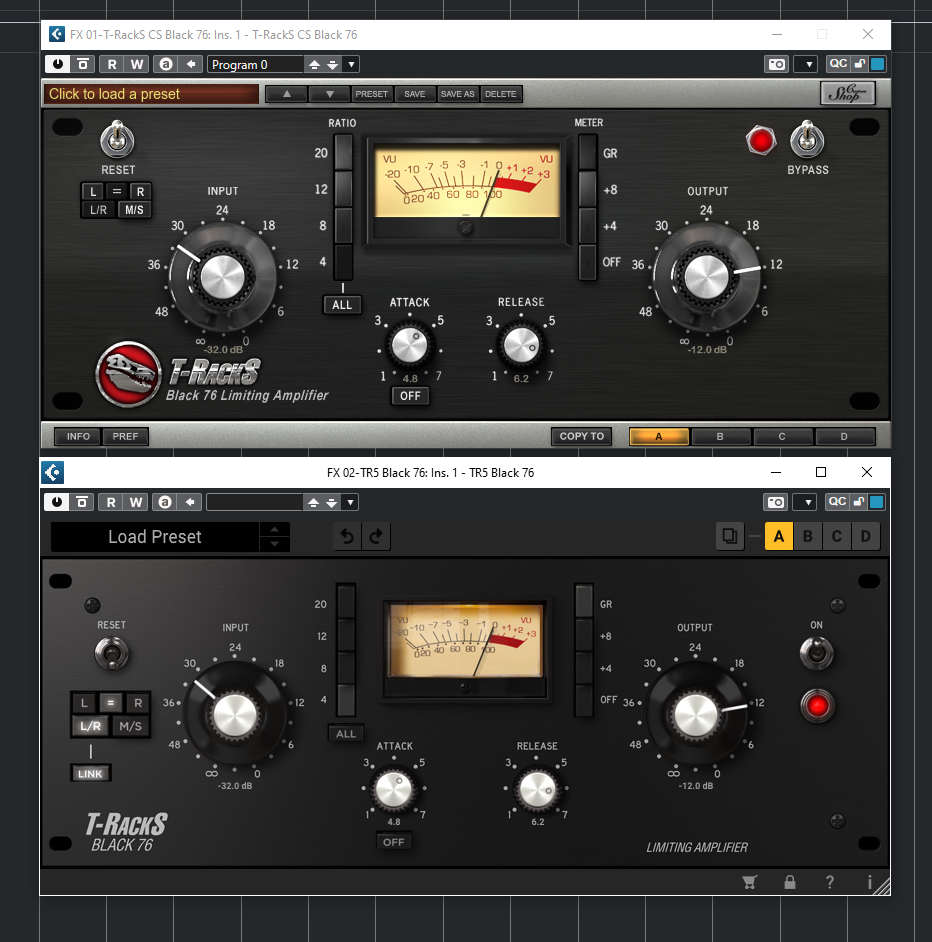Open the INFO panel

(x=78, y=436)
